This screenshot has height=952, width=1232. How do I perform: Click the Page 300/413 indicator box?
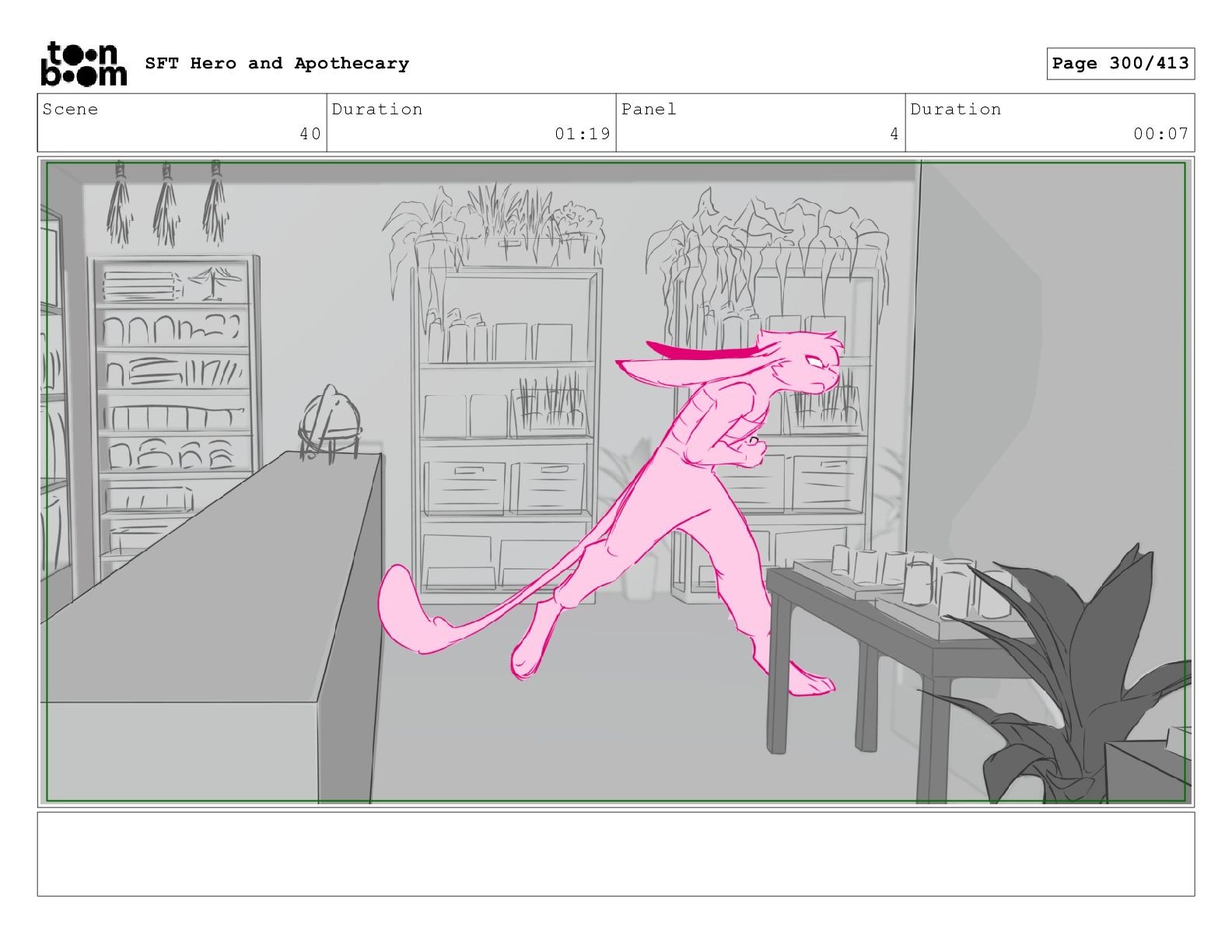point(1119,64)
